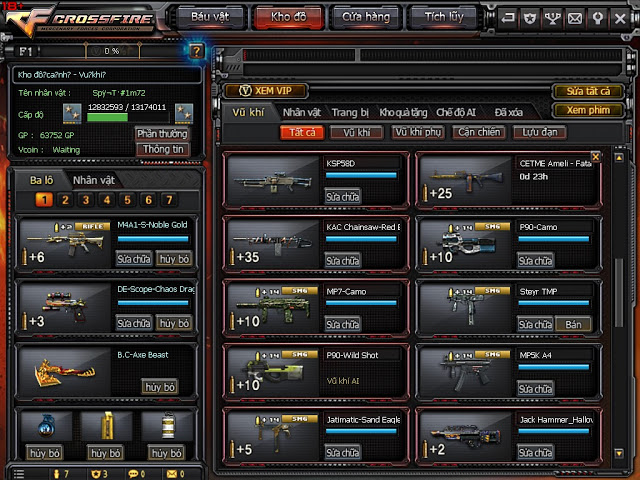The width and height of the screenshot is (640, 480).
Task: Open the trophy icon in top bar
Action: point(553,18)
